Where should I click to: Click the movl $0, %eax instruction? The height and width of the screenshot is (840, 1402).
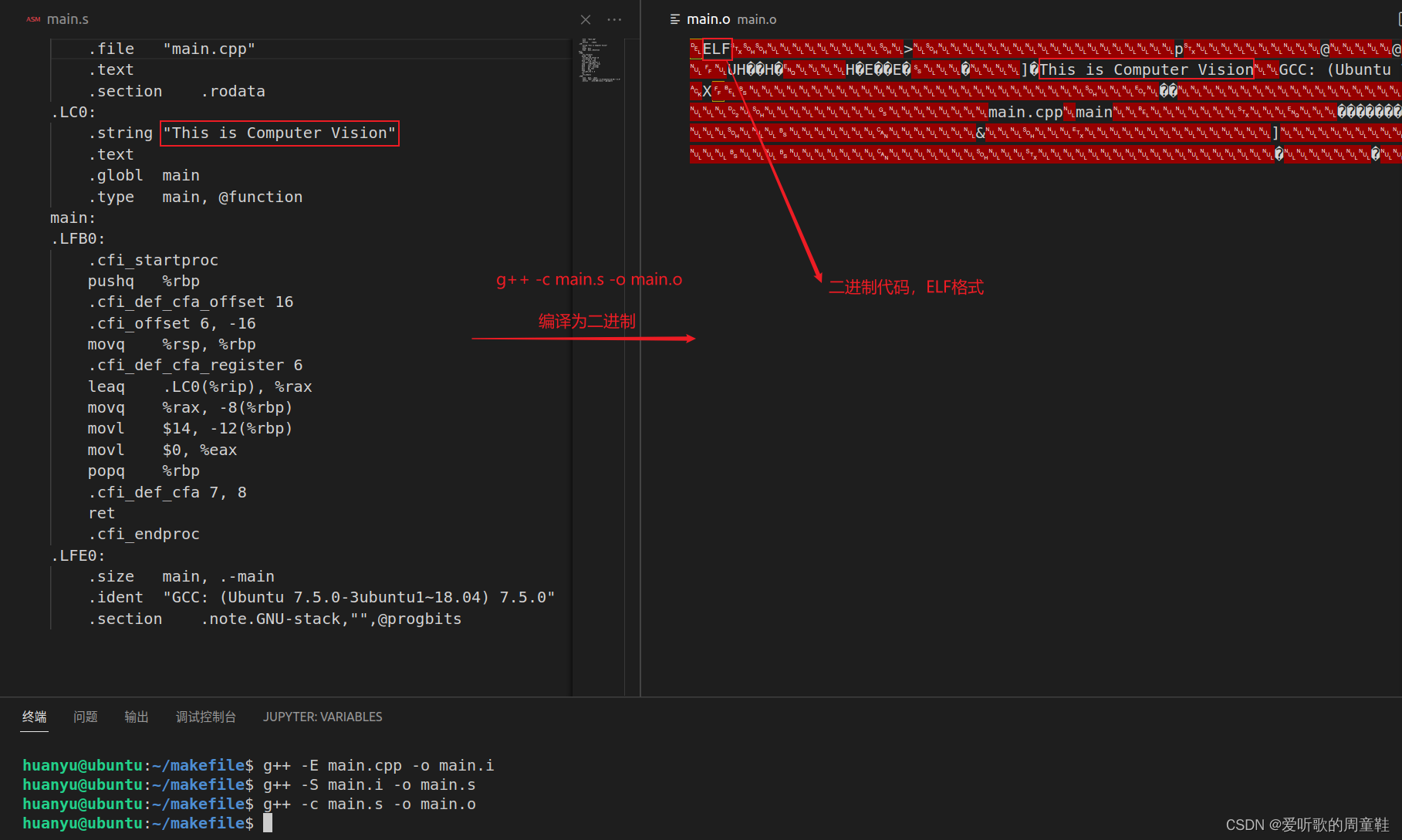click(162, 450)
